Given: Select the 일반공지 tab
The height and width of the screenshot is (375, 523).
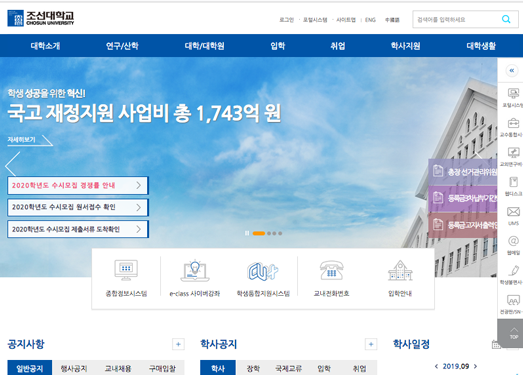Looking at the screenshot, I should coord(30,368).
